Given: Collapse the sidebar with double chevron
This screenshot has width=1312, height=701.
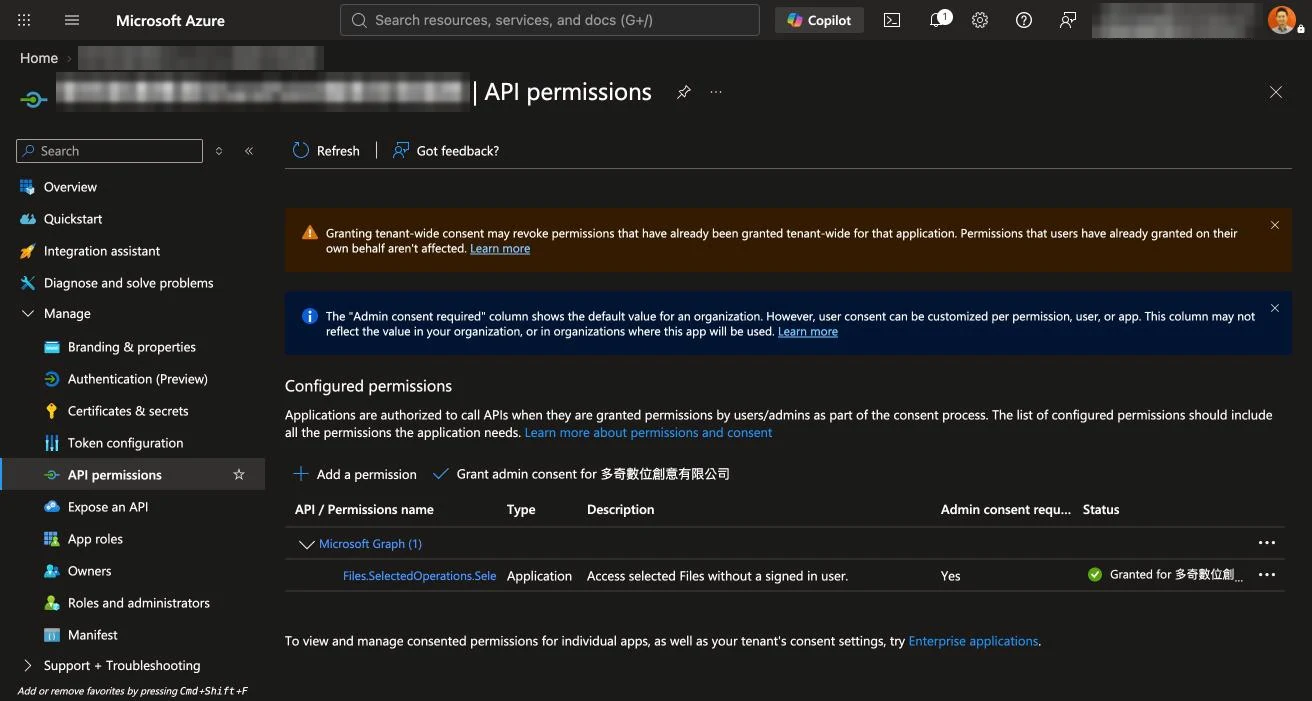Looking at the screenshot, I should pos(249,151).
